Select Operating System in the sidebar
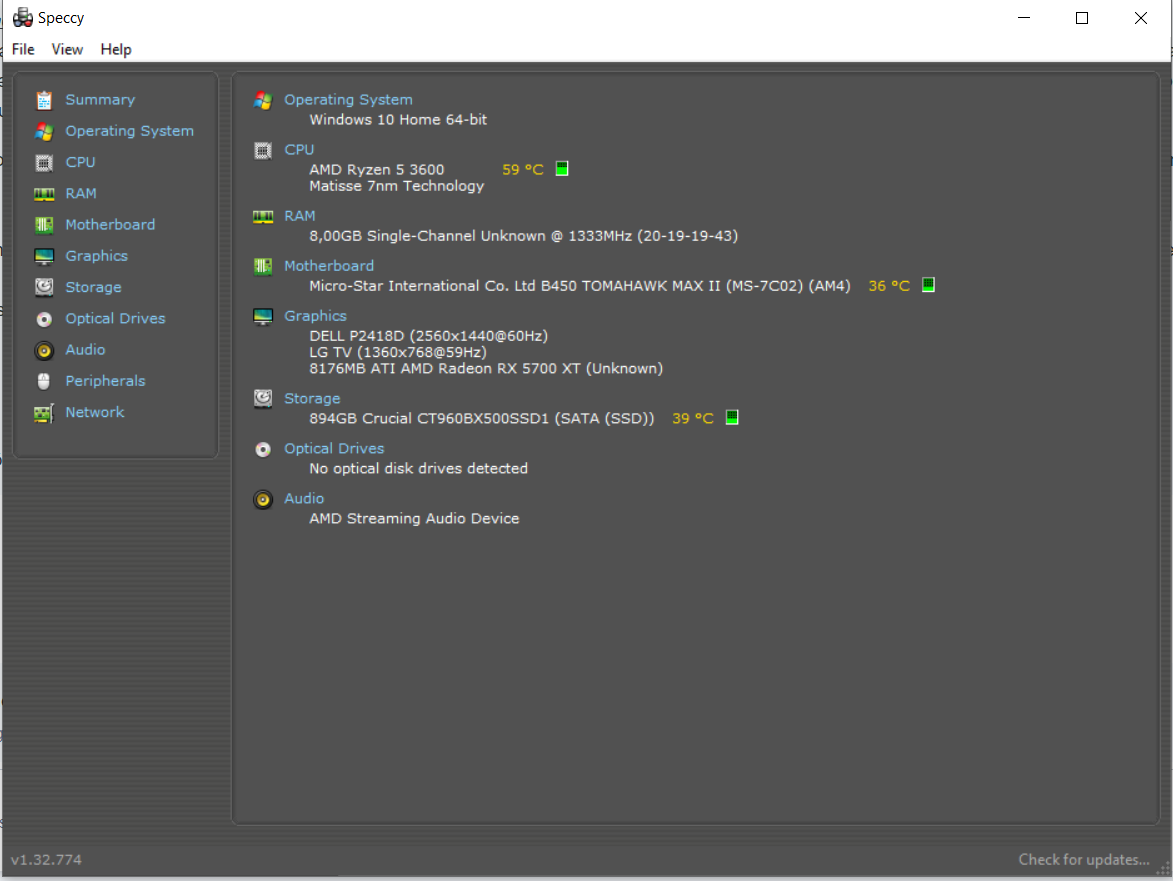 pos(129,131)
